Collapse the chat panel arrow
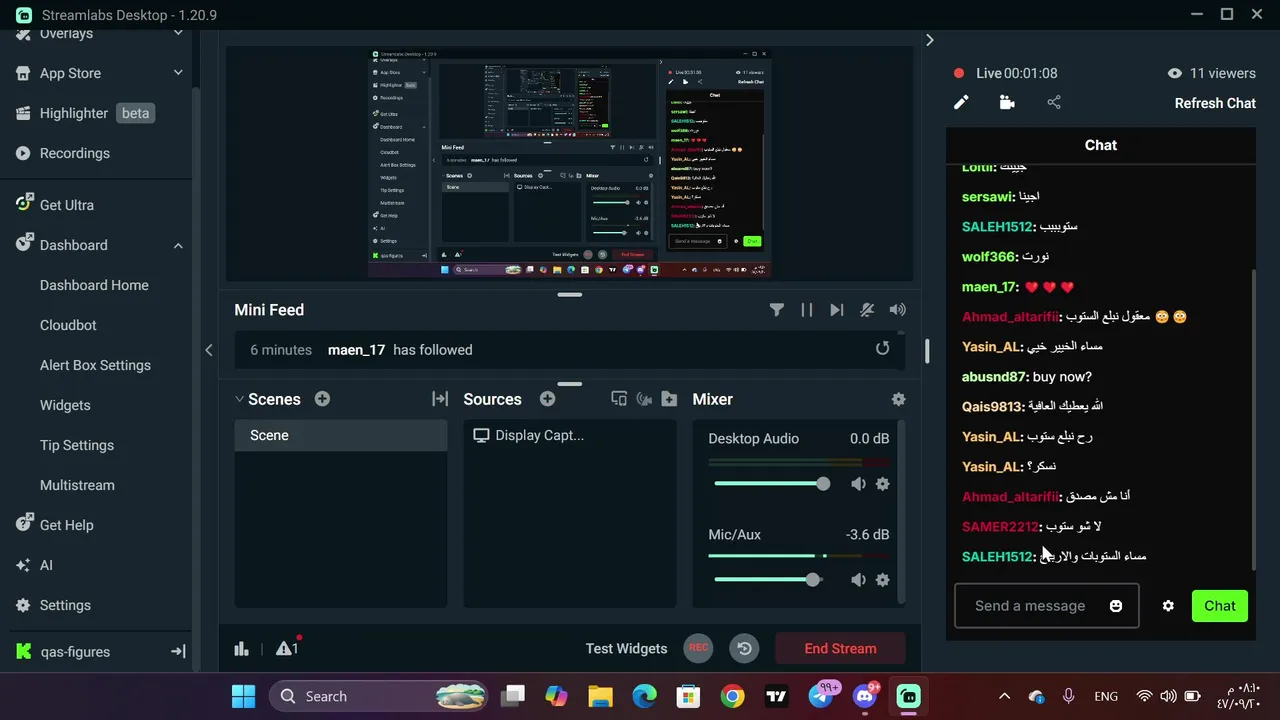1280x720 pixels. point(929,40)
